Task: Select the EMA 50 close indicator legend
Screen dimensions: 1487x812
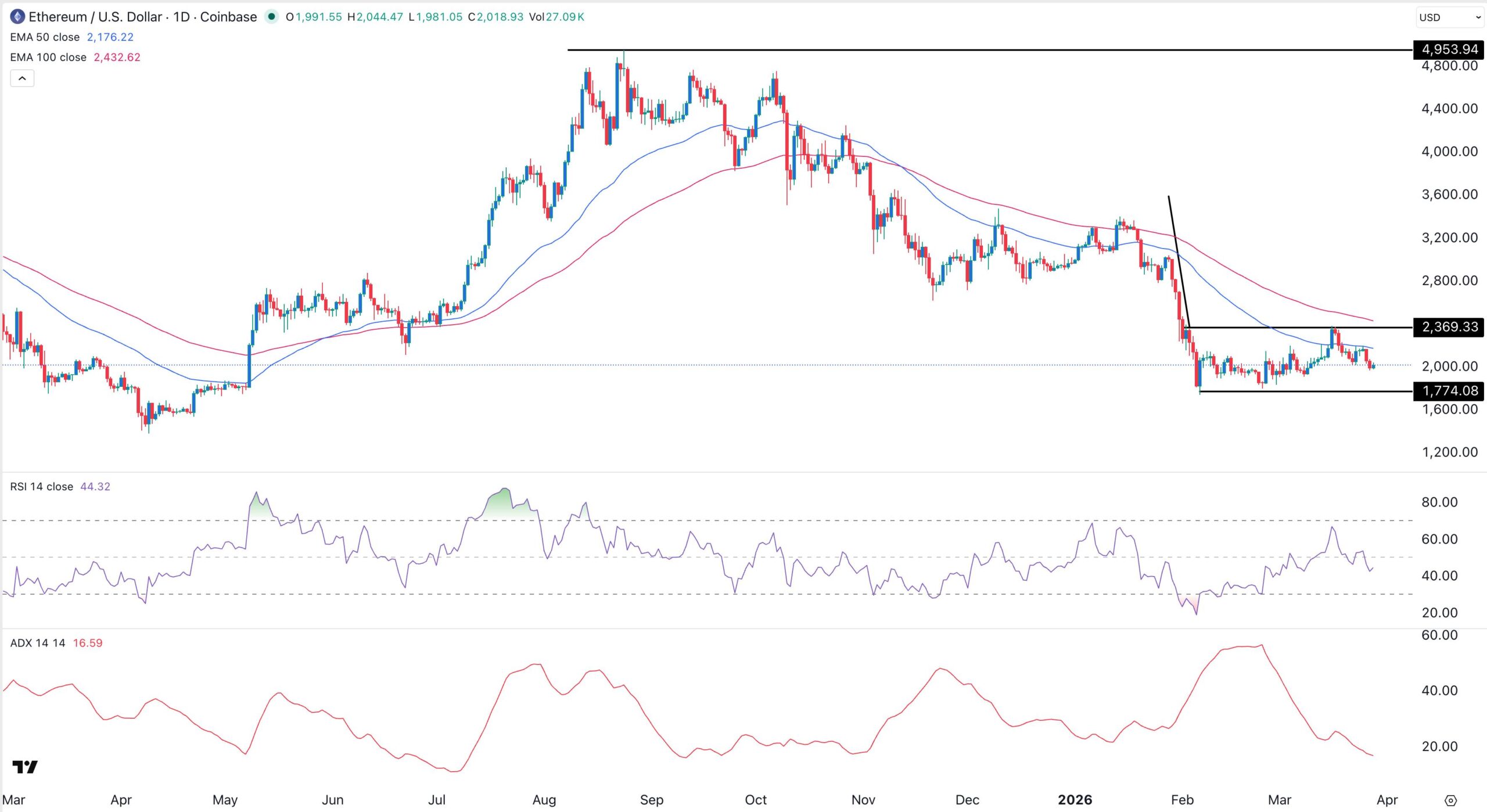Action: pyautogui.click(x=45, y=37)
